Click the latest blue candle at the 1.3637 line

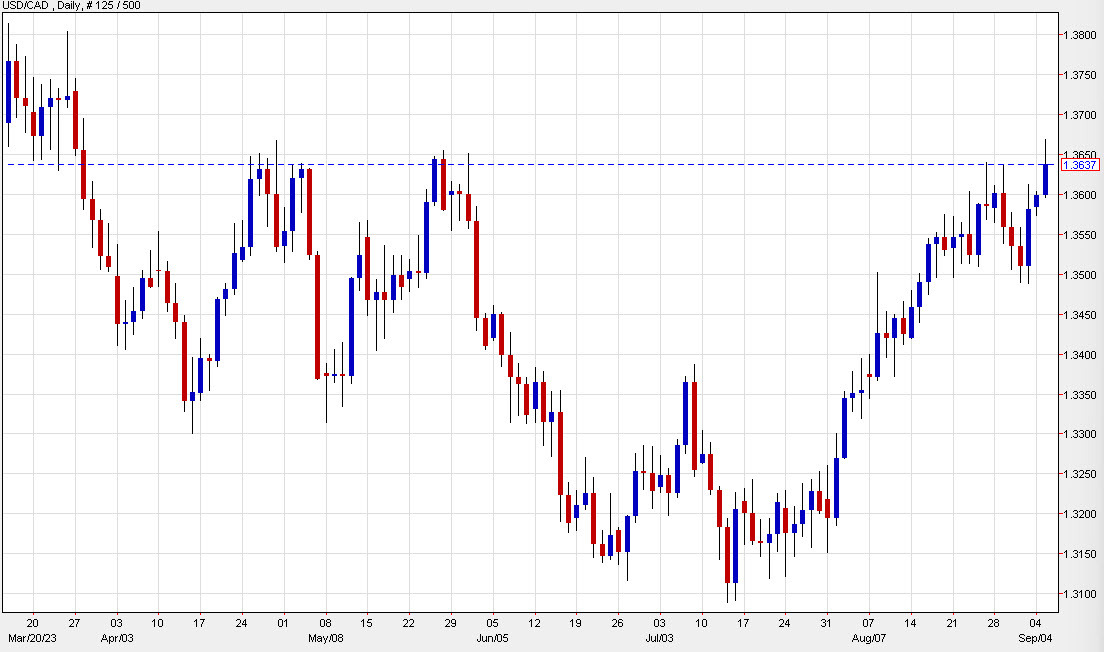[x=1046, y=180]
